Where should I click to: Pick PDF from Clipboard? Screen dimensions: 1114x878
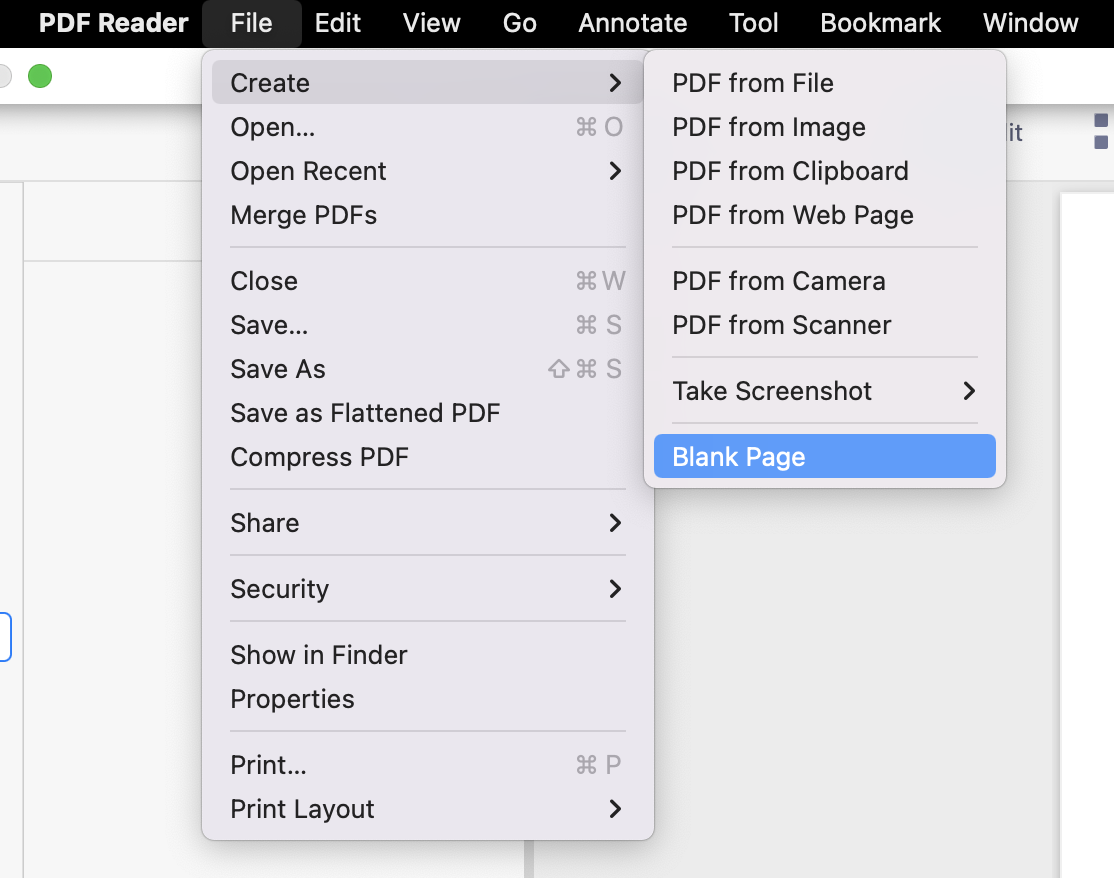790,171
